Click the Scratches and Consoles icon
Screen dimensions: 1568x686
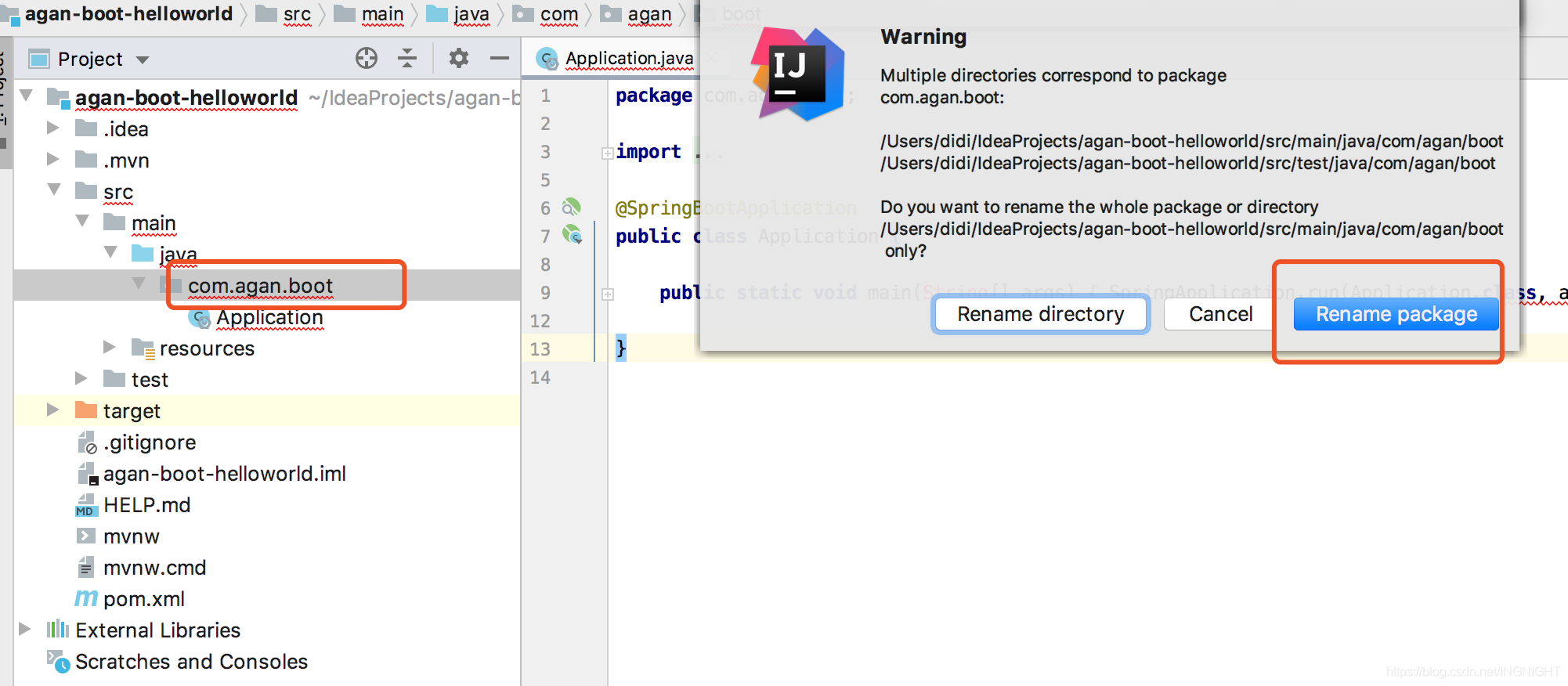(x=58, y=662)
